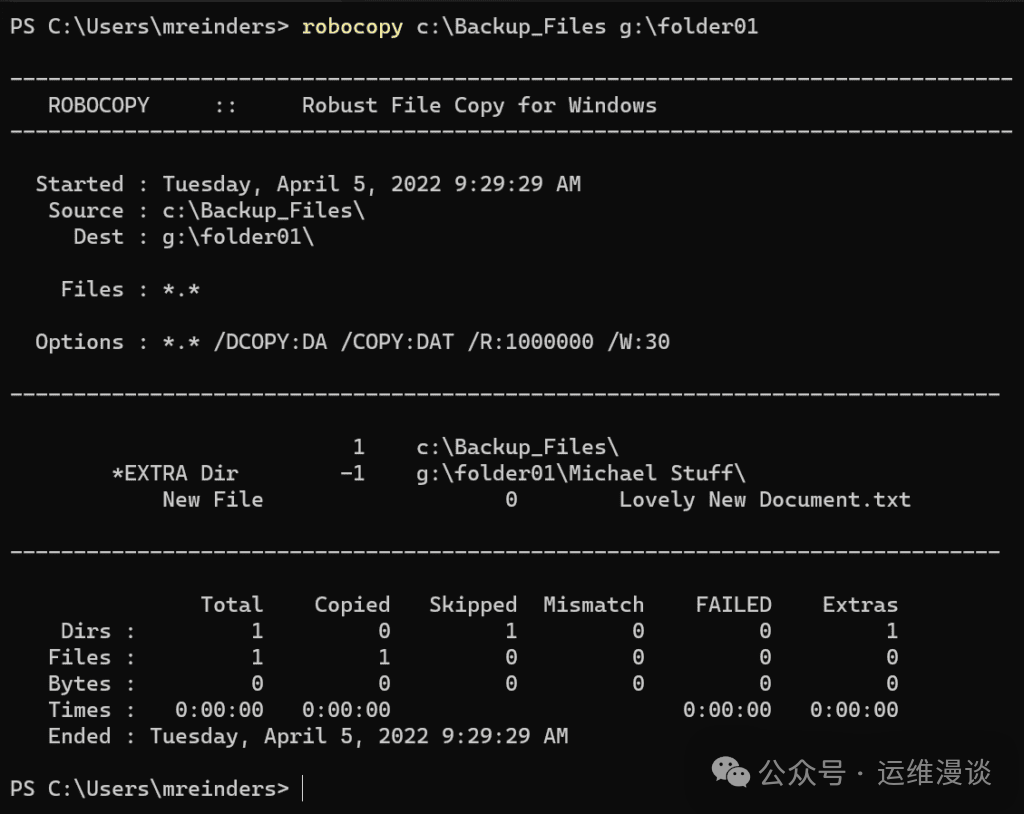Click the 'Lovely New Document.txt' filename
The width and height of the screenshot is (1024, 814).
(764, 499)
